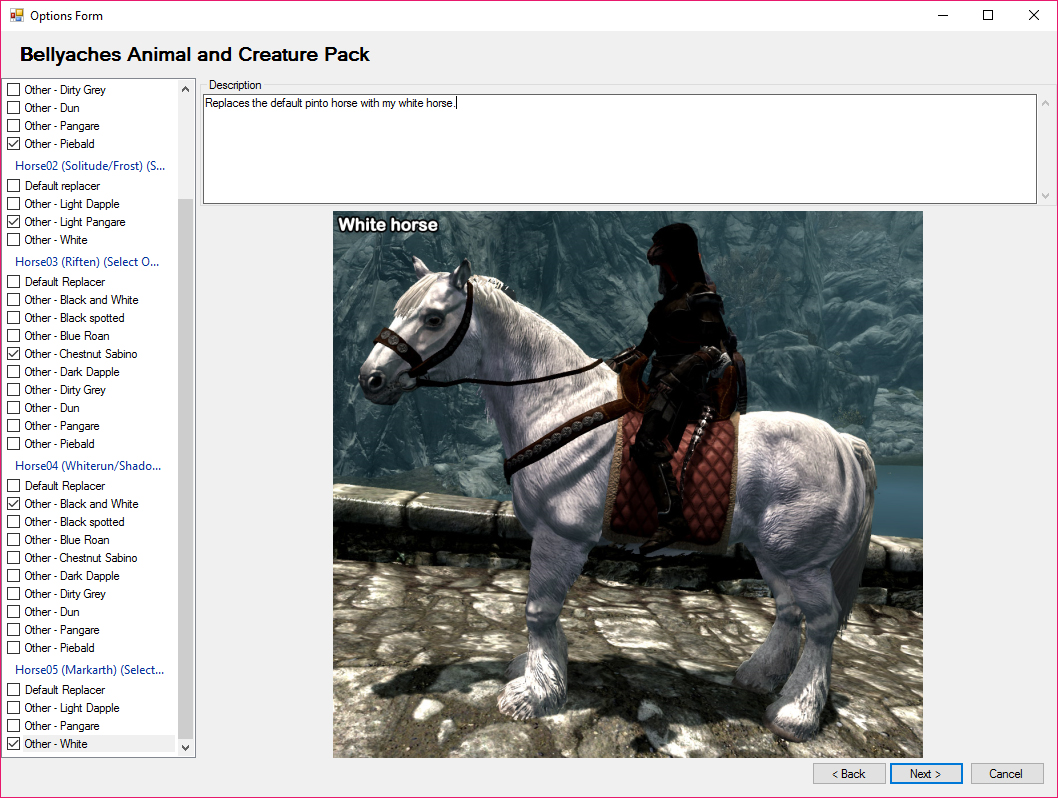Click the options list scroll up arrow

[x=186, y=89]
